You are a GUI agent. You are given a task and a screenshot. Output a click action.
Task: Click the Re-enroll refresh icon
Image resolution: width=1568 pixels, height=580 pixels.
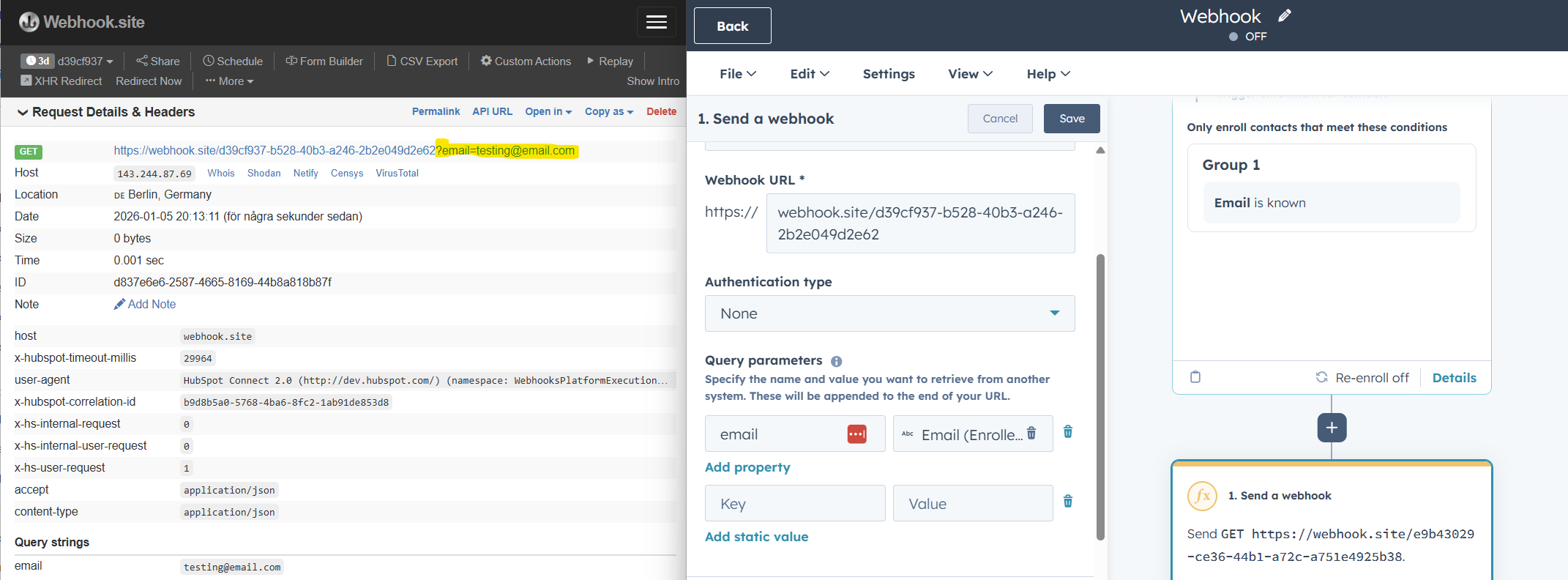pos(1321,377)
